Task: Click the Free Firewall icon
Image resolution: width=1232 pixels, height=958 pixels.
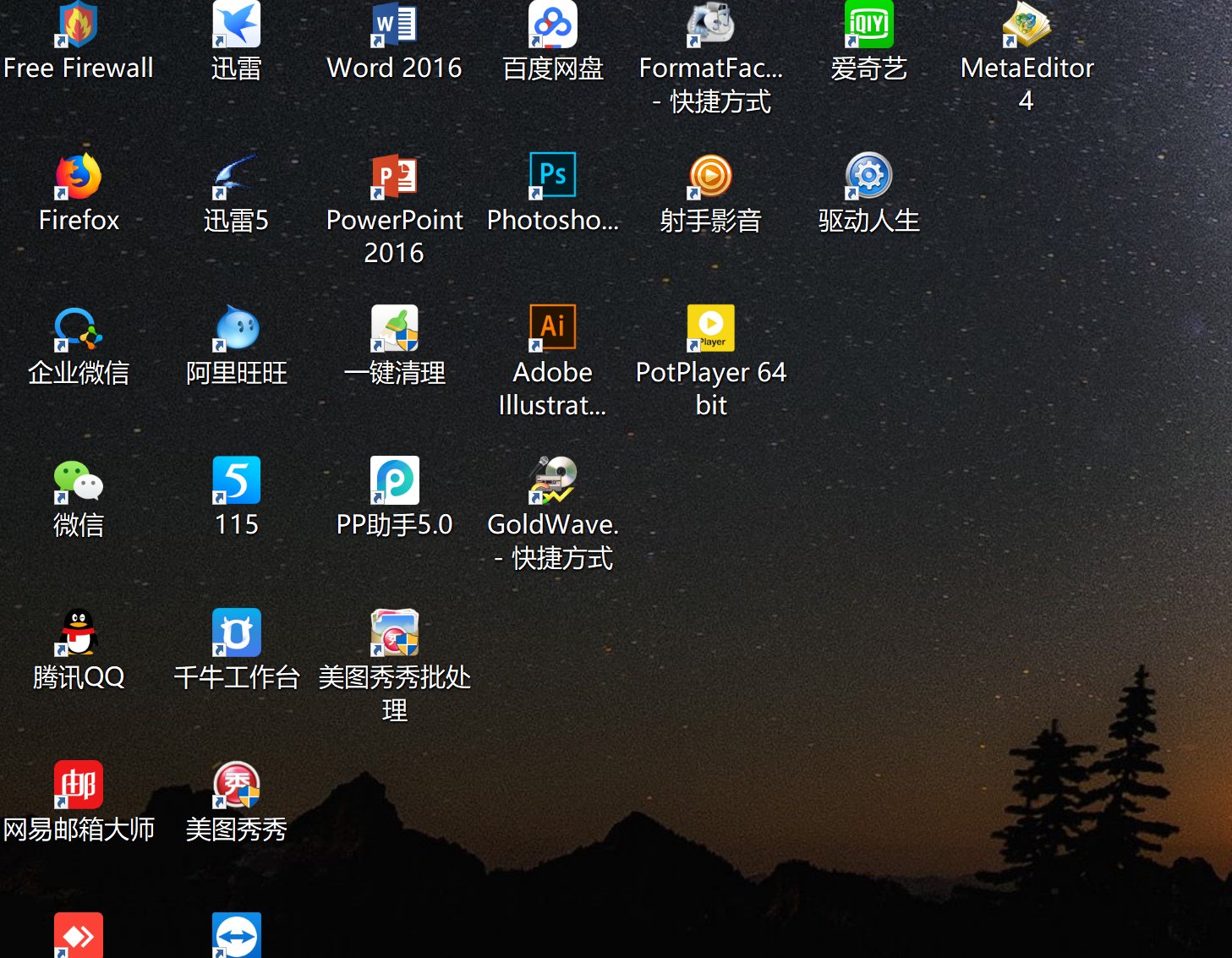Action: [78, 25]
